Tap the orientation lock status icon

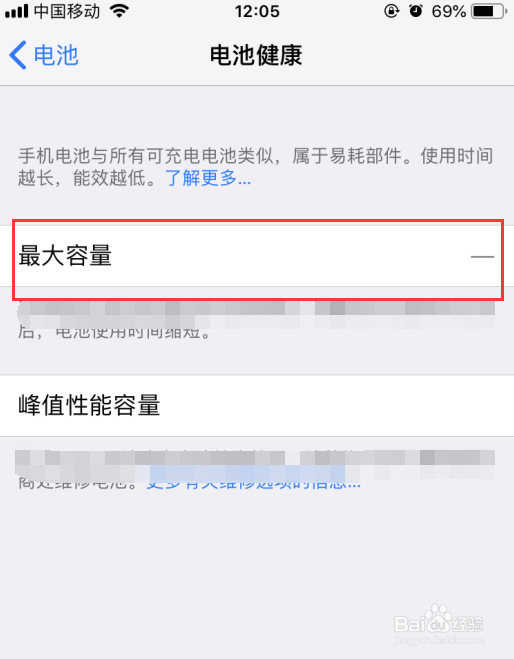point(392,11)
